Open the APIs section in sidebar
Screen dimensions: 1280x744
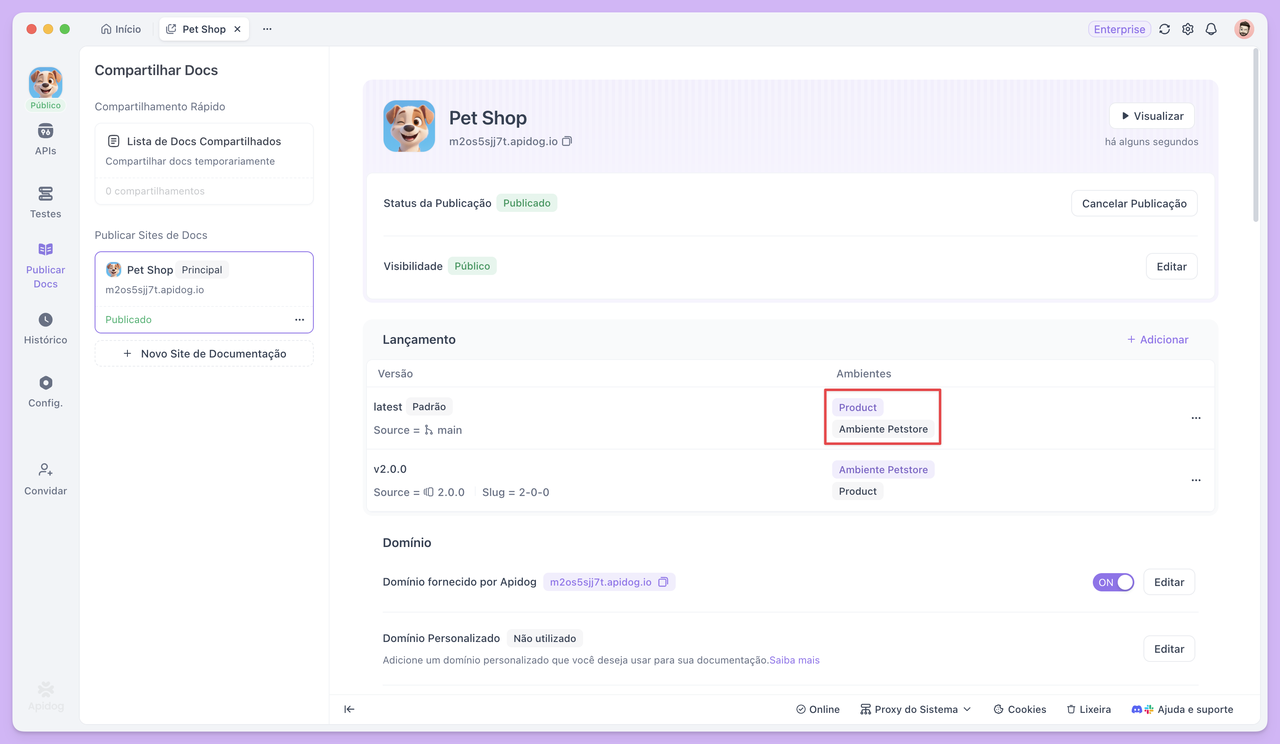point(45,140)
